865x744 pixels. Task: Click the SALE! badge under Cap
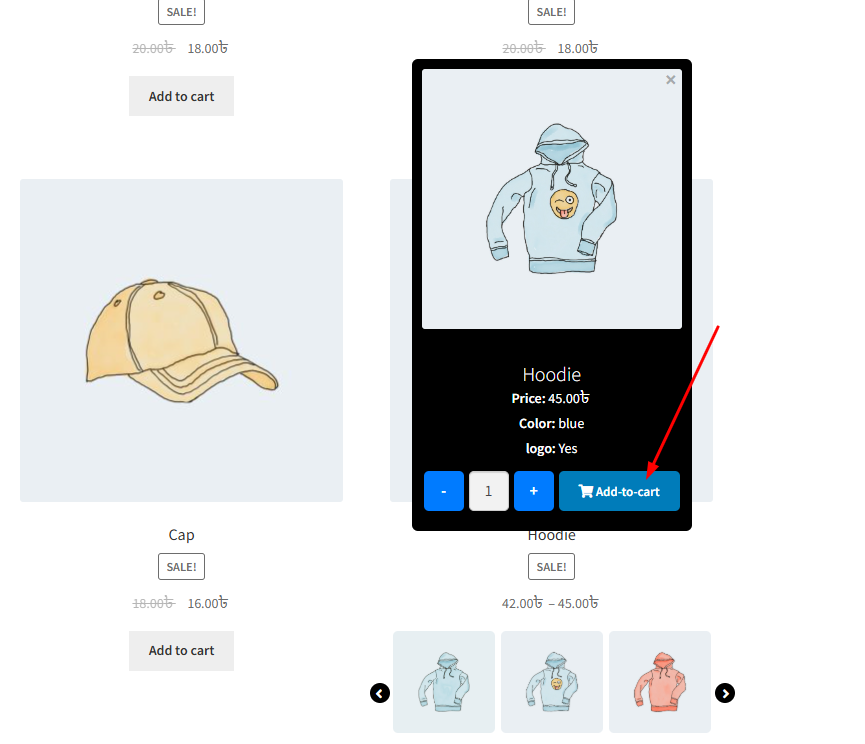181,567
